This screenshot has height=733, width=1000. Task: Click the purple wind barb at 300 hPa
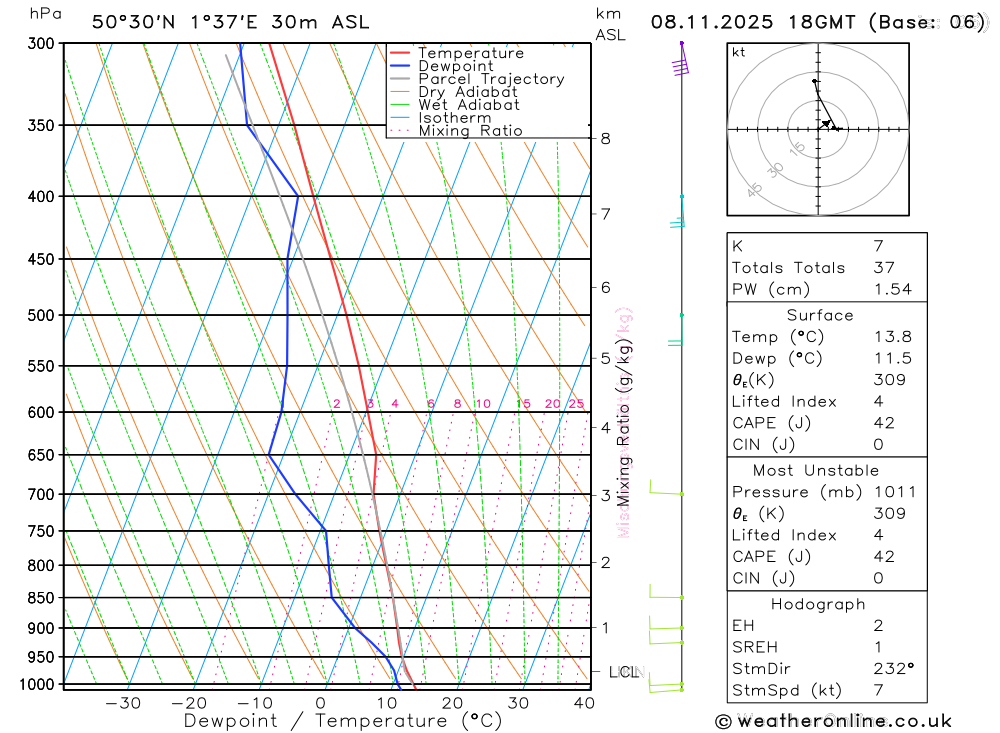click(680, 59)
